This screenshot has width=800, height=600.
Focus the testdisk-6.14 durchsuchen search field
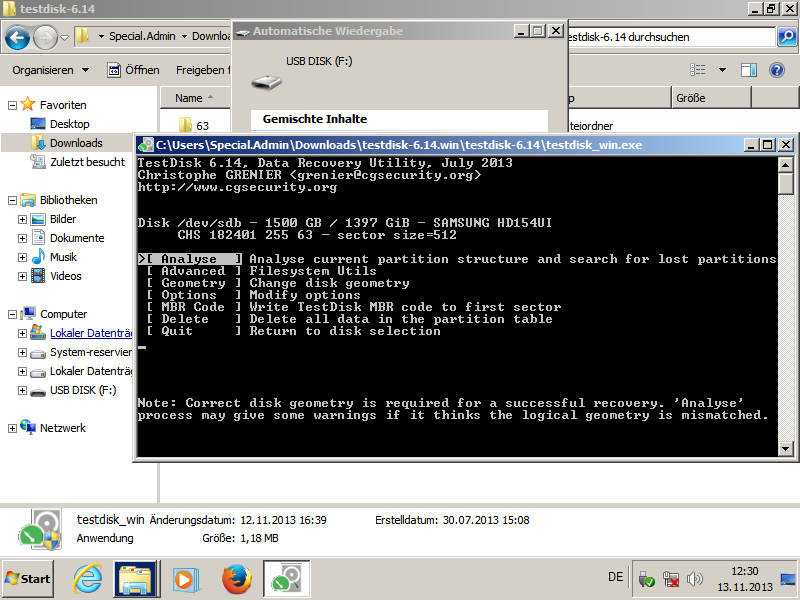coord(671,37)
